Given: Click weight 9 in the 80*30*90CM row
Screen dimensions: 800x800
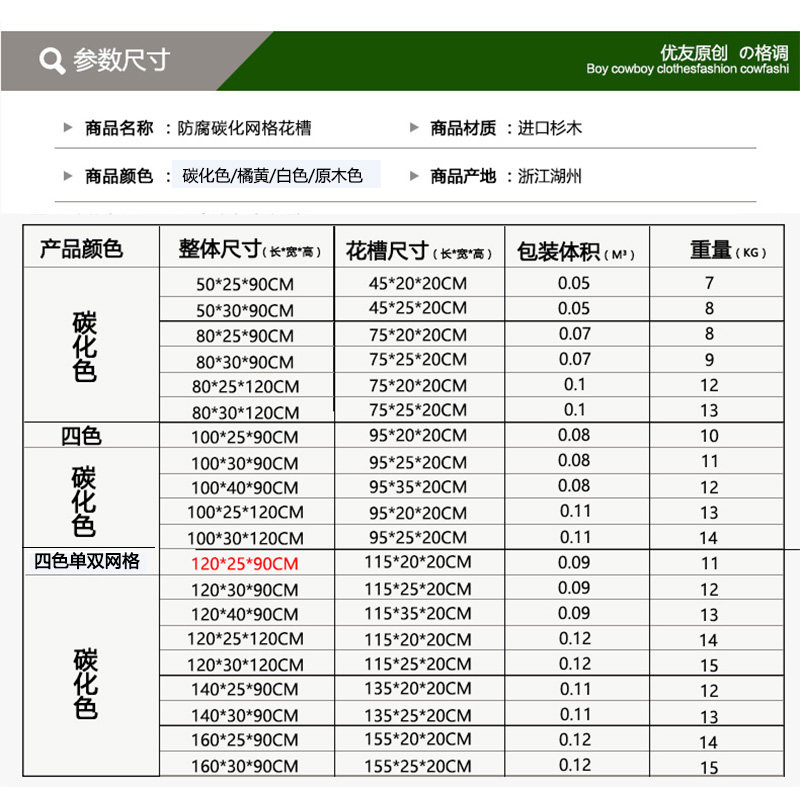Looking at the screenshot, I should 709,360.
